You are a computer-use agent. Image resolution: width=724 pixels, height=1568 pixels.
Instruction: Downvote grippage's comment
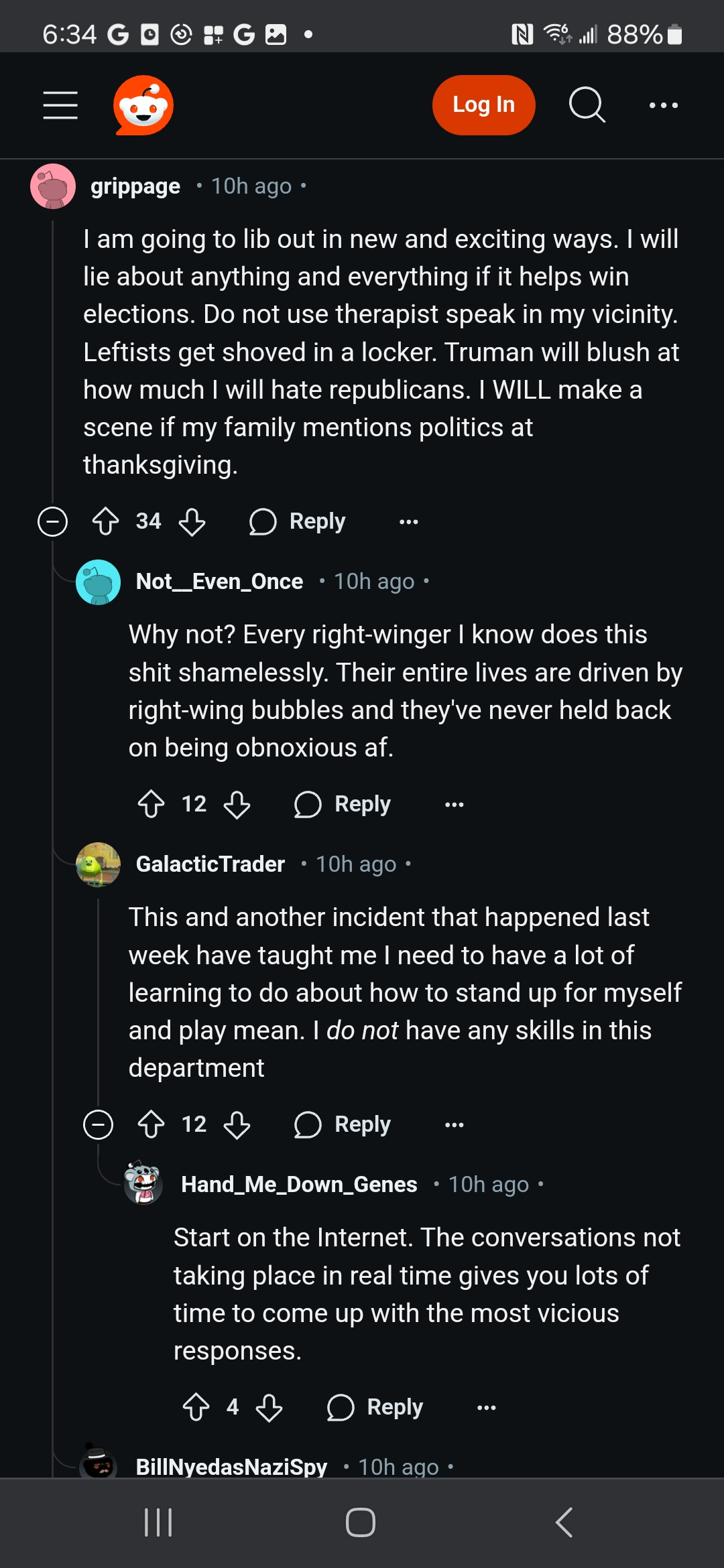pos(192,521)
